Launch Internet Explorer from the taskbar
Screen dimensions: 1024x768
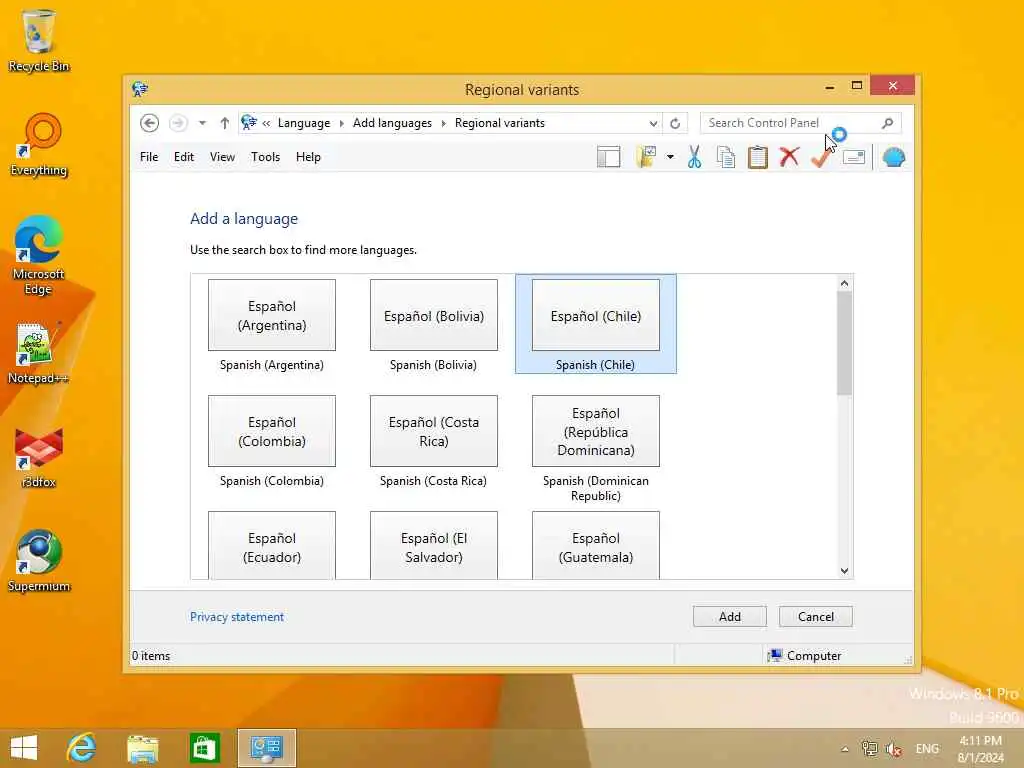coord(82,748)
